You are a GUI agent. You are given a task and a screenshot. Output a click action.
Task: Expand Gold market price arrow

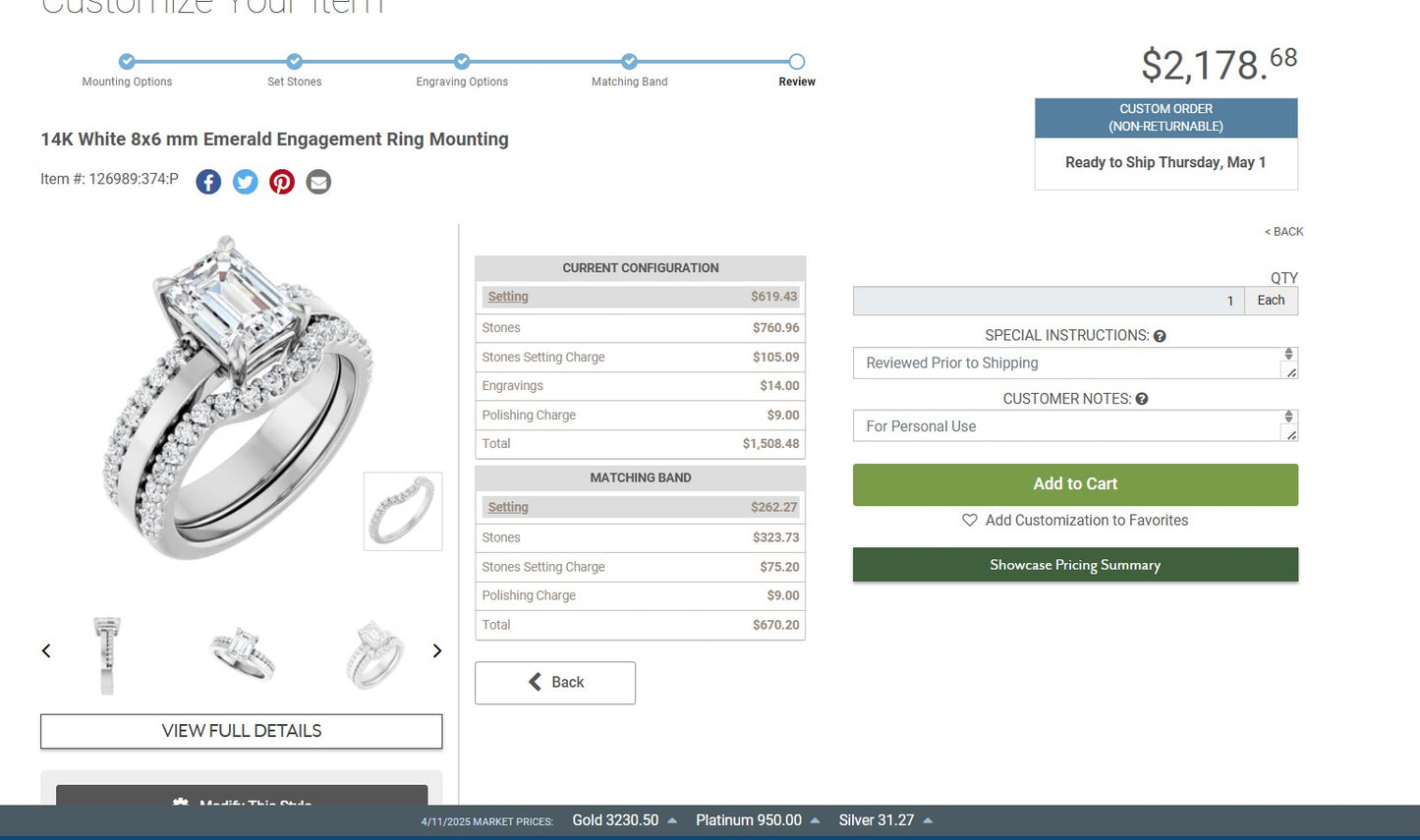672,820
